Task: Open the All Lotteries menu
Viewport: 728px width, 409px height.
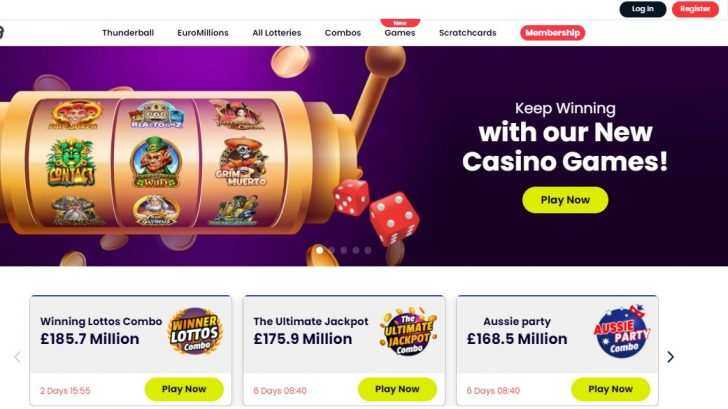Action: 277,33
